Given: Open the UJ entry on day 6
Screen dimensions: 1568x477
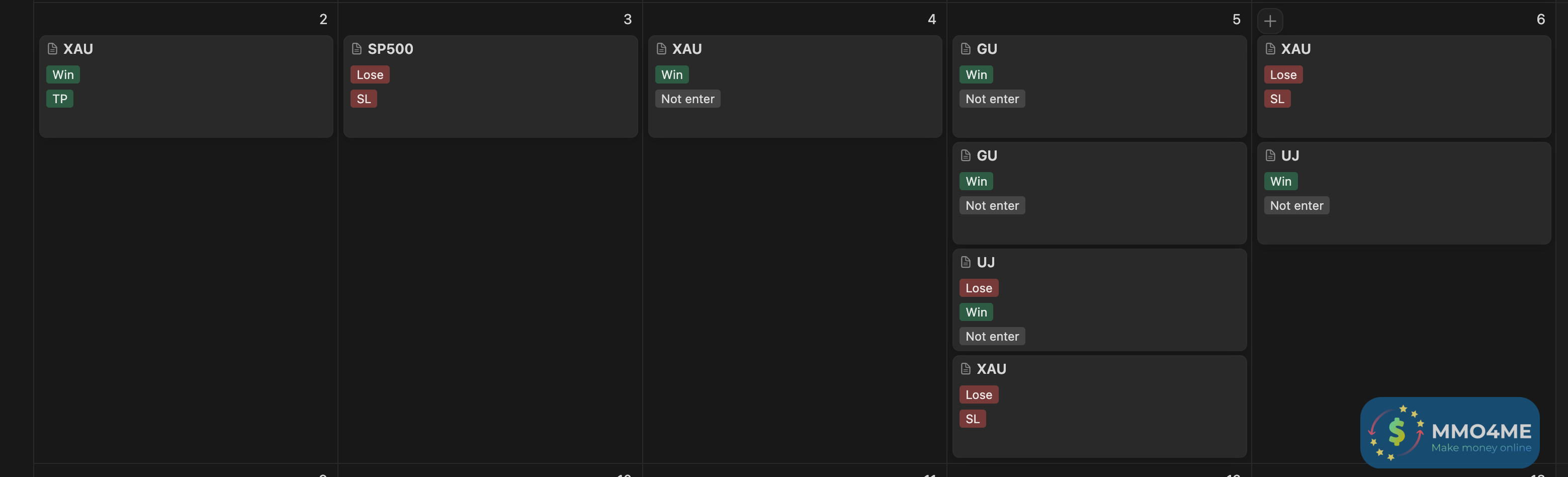Looking at the screenshot, I should point(1290,155).
